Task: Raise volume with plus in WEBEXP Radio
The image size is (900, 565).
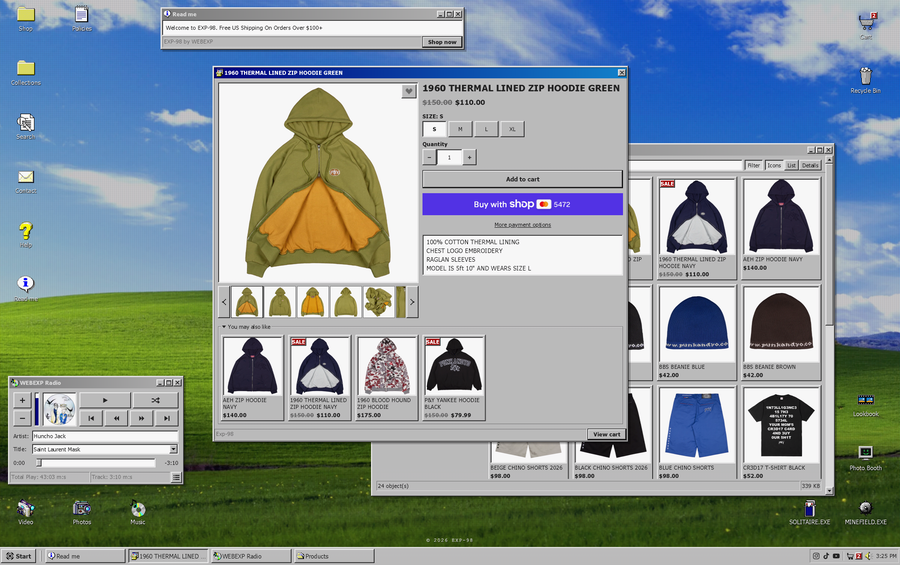Action: pos(22,400)
